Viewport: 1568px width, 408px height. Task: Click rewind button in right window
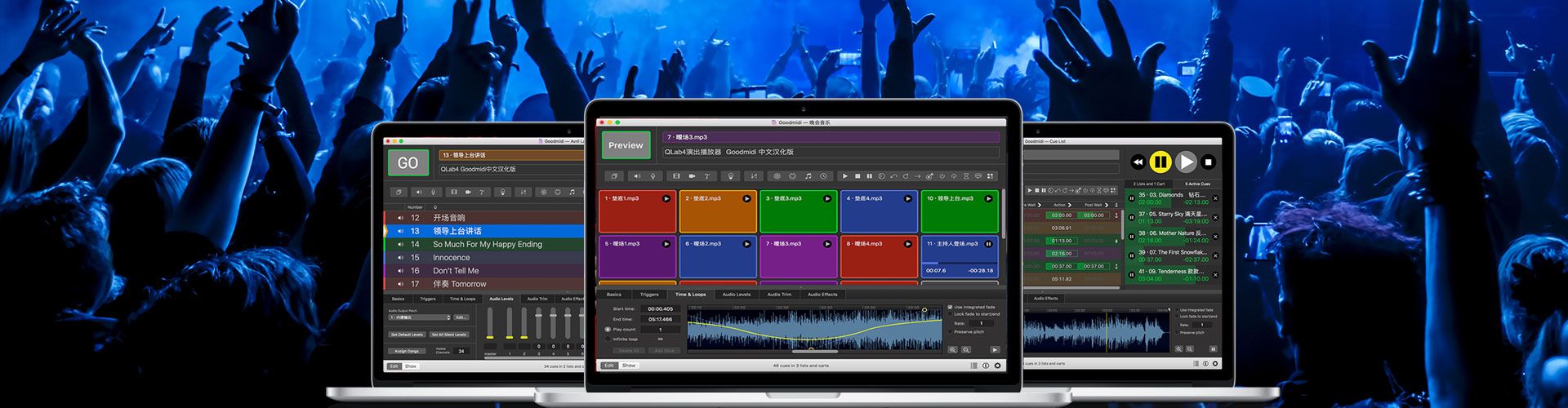click(x=1138, y=162)
